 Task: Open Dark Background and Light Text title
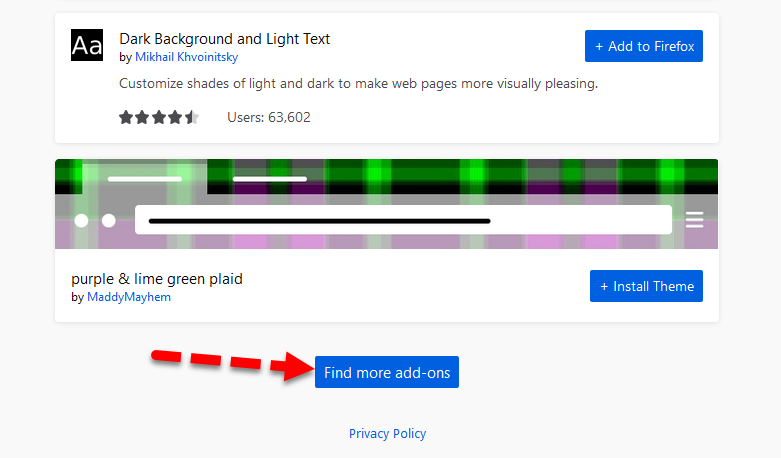[224, 39]
